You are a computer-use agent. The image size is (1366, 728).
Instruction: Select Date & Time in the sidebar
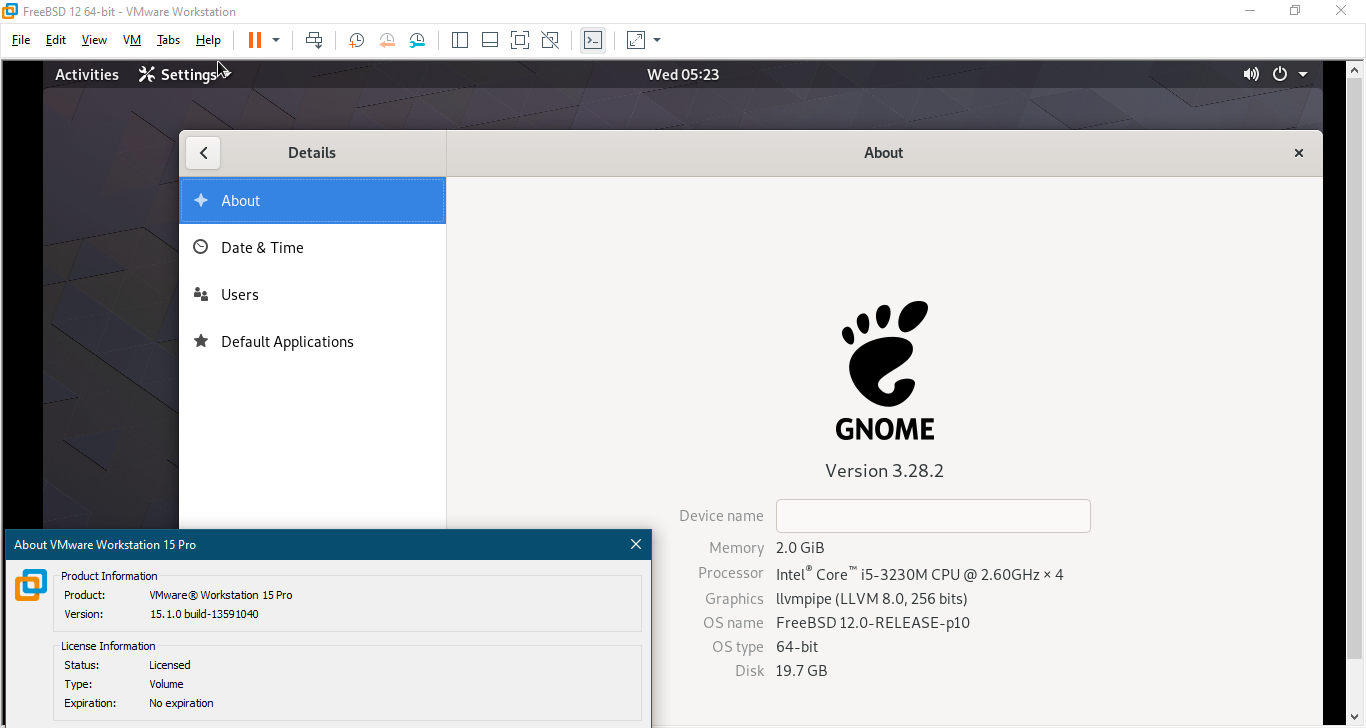(312, 247)
